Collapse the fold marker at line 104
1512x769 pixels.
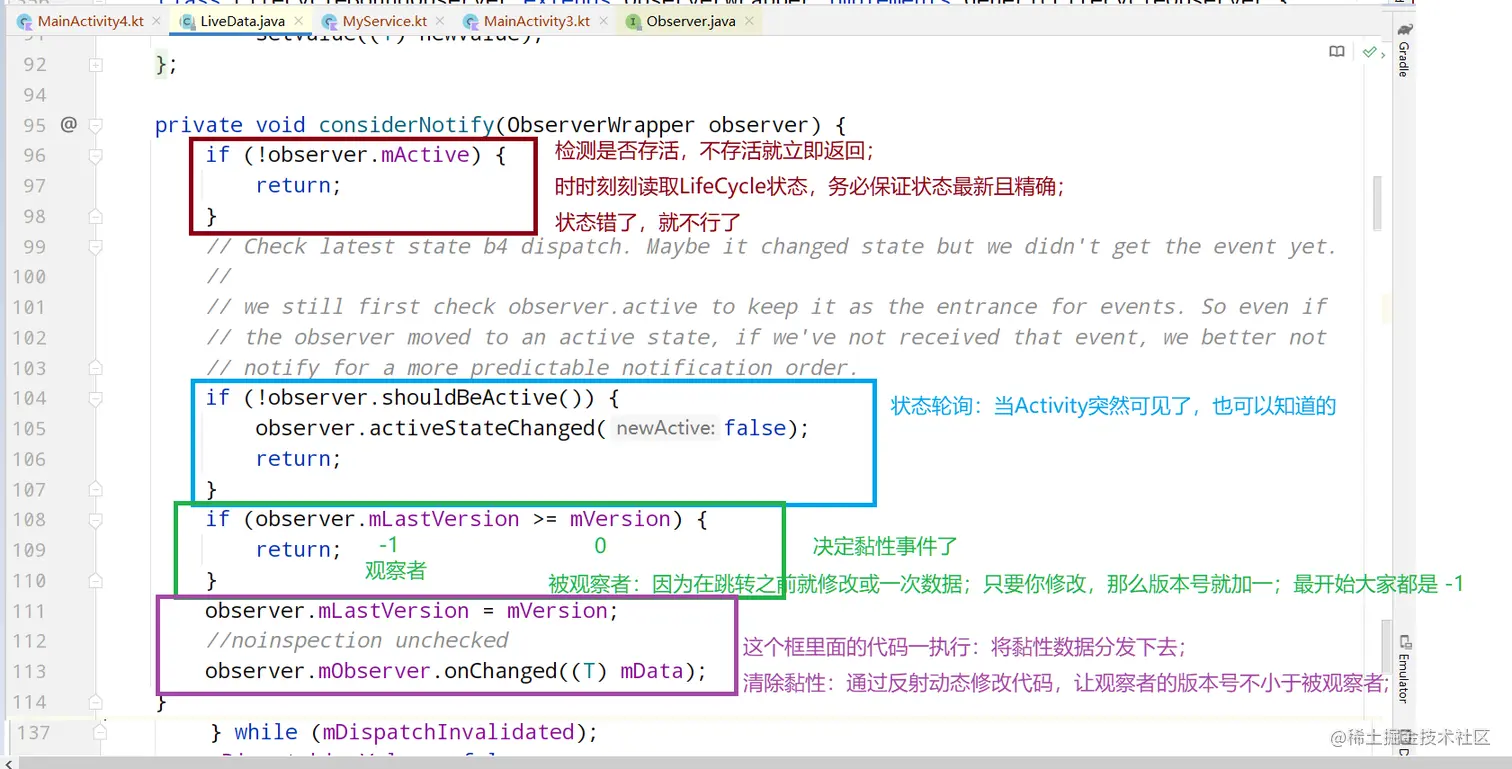coord(95,397)
